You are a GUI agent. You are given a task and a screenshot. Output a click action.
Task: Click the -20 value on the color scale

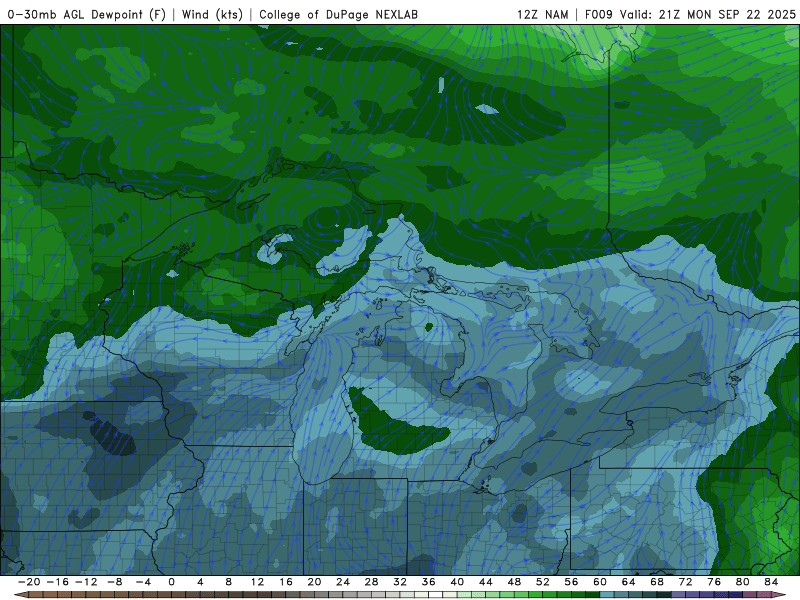point(29,582)
